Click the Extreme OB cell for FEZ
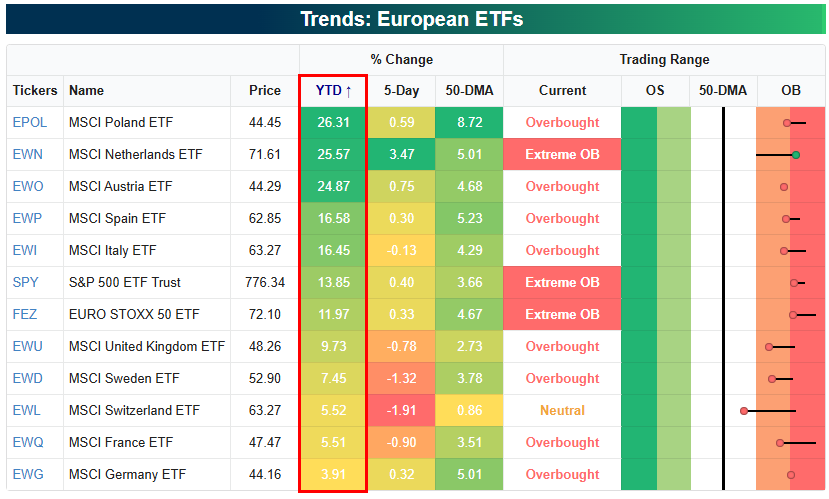Viewport: 829px width, 499px height. (562, 314)
